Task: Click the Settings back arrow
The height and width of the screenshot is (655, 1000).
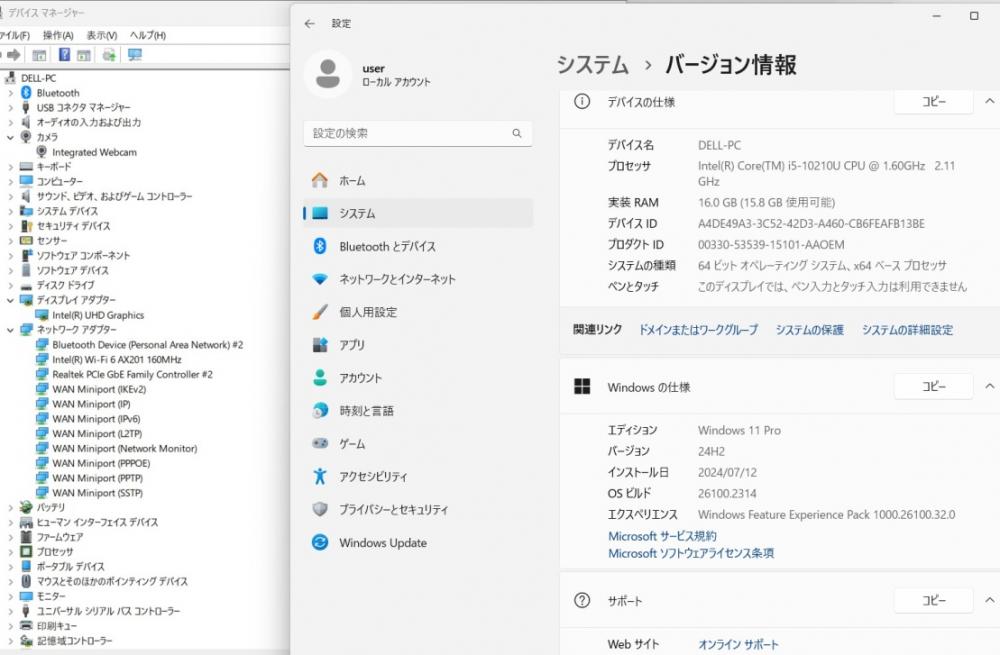Action: (x=310, y=23)
